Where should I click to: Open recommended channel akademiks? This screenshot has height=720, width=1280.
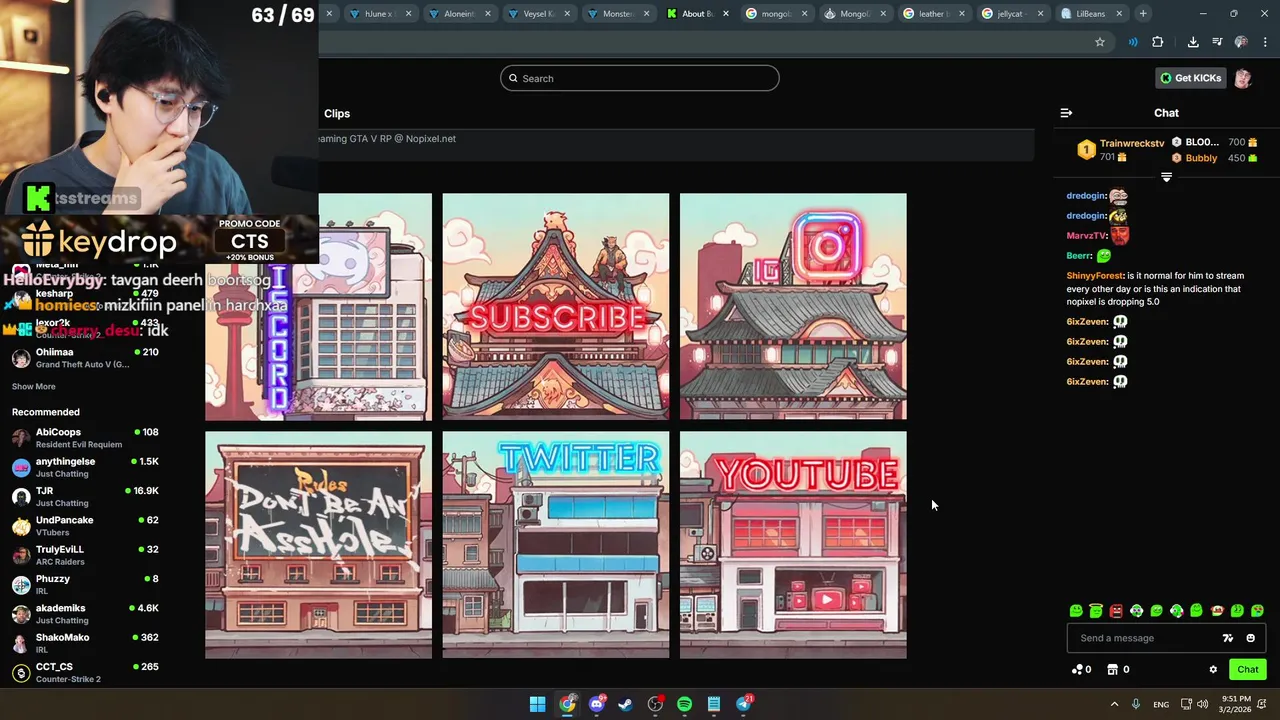(x=85, y=614)
